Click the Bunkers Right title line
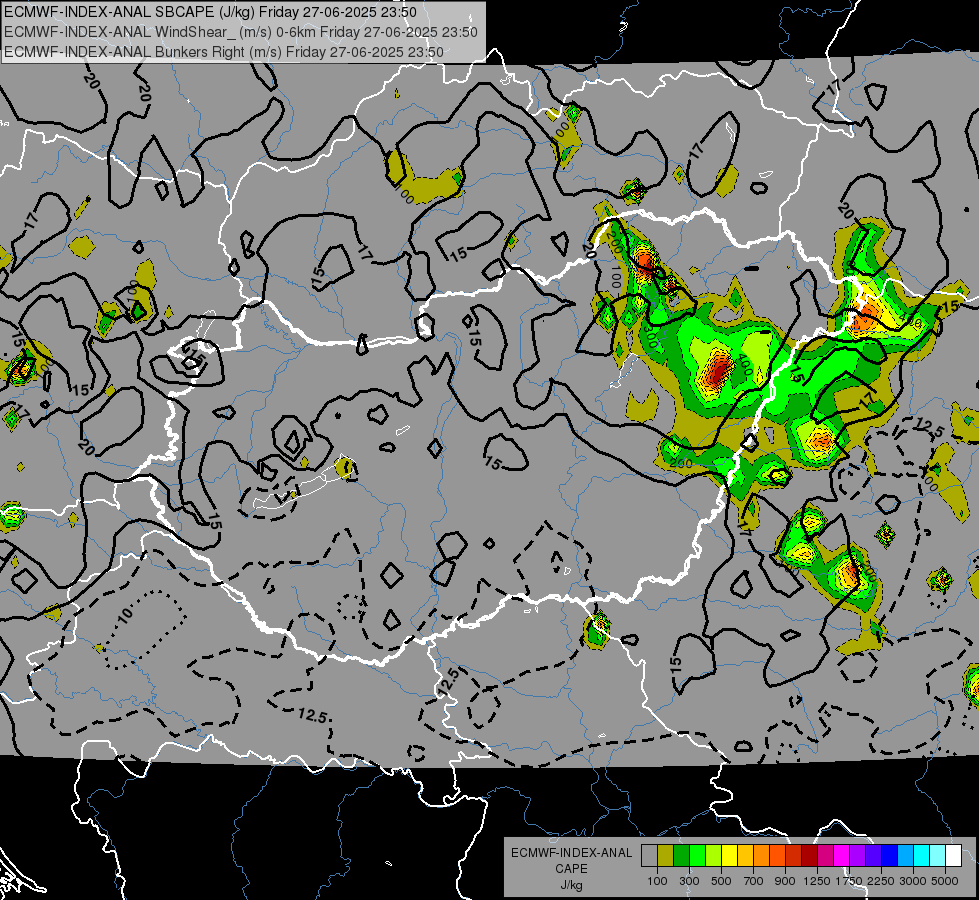This screenshot has width=979, height=900. pyautogui.click(x=224, y=52)
